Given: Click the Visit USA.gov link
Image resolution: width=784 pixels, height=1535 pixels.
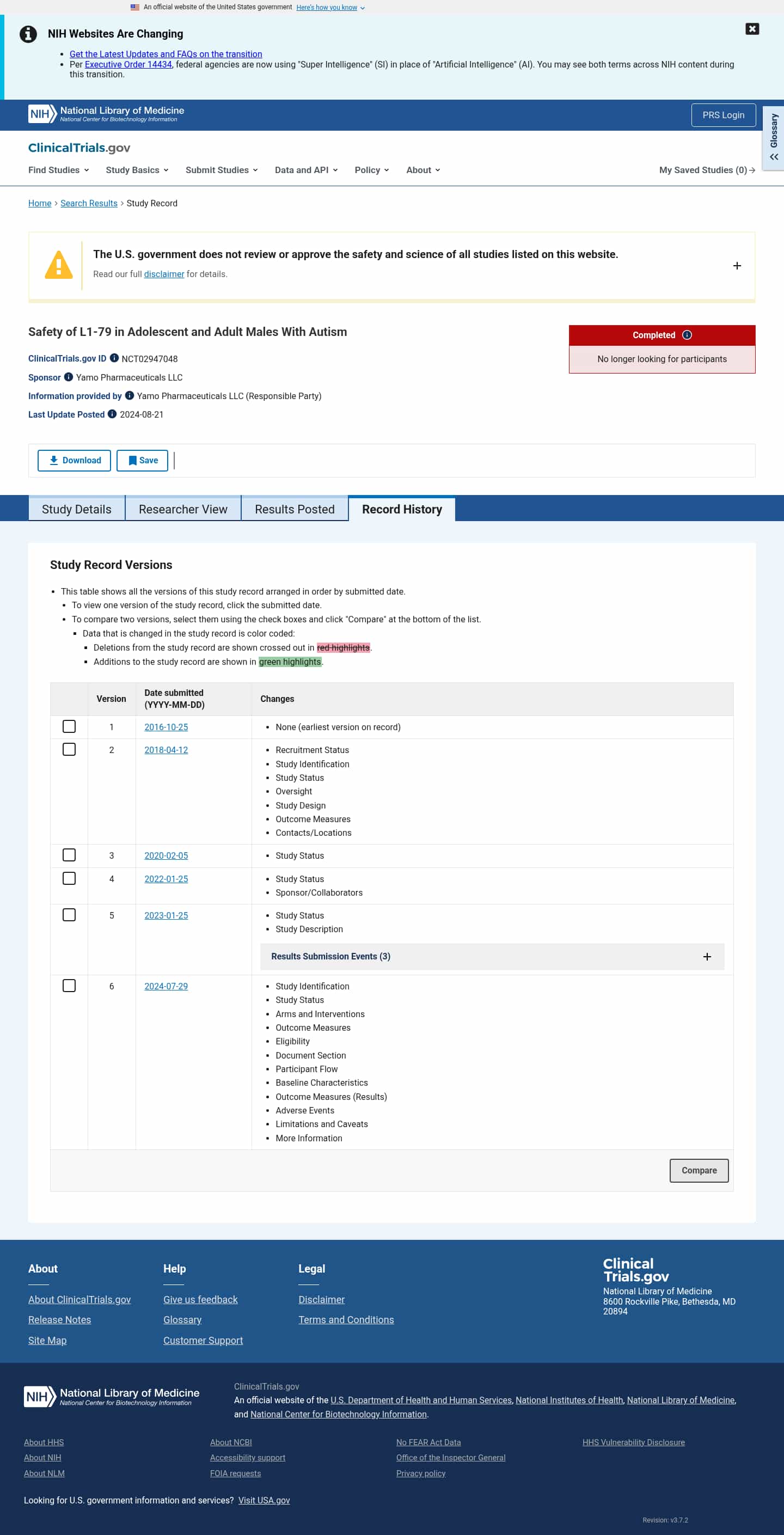Looking at the screenshot, I should click(x=264, y=1500).
